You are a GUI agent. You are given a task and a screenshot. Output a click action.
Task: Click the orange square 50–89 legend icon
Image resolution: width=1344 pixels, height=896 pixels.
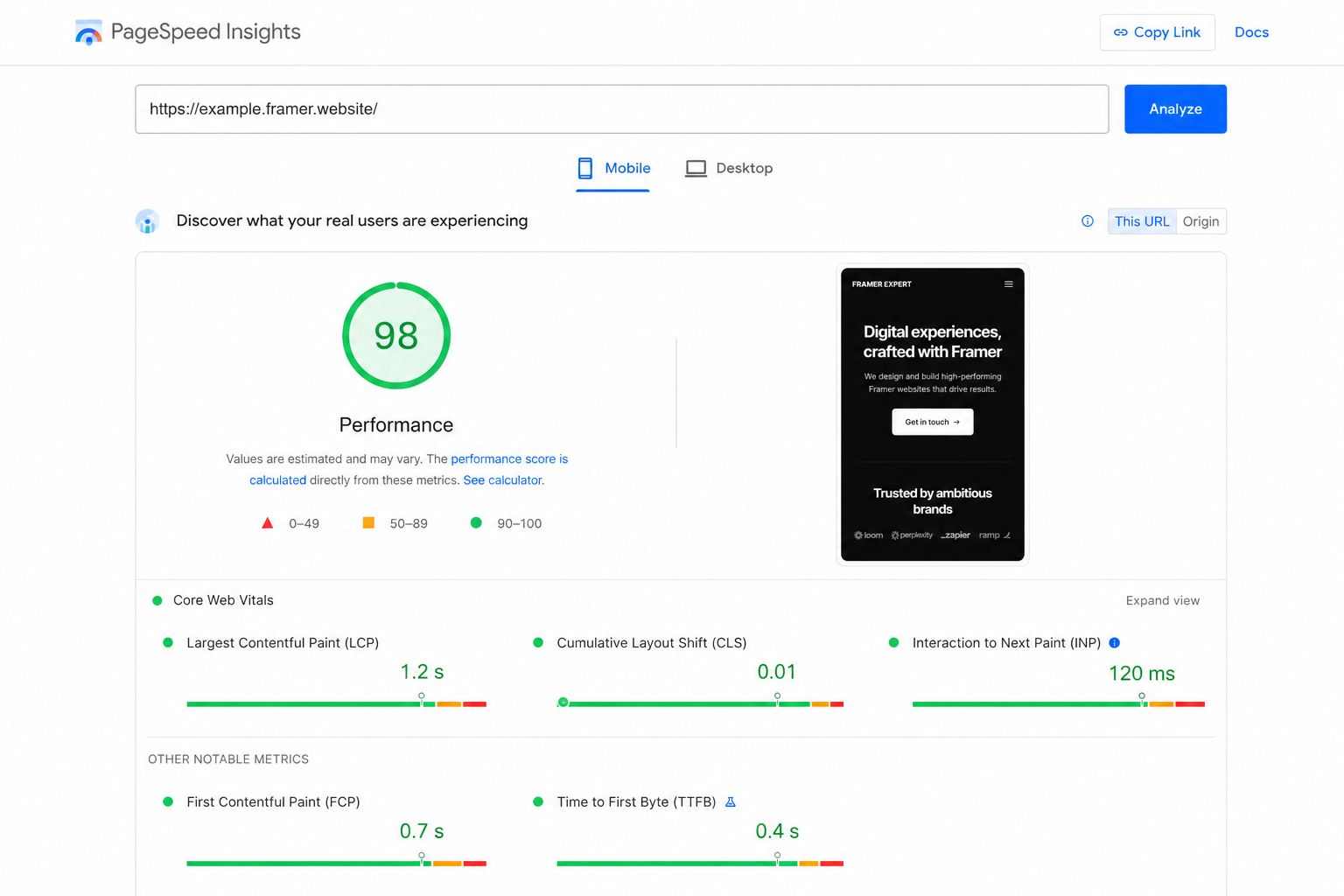[x=368, y=523]
